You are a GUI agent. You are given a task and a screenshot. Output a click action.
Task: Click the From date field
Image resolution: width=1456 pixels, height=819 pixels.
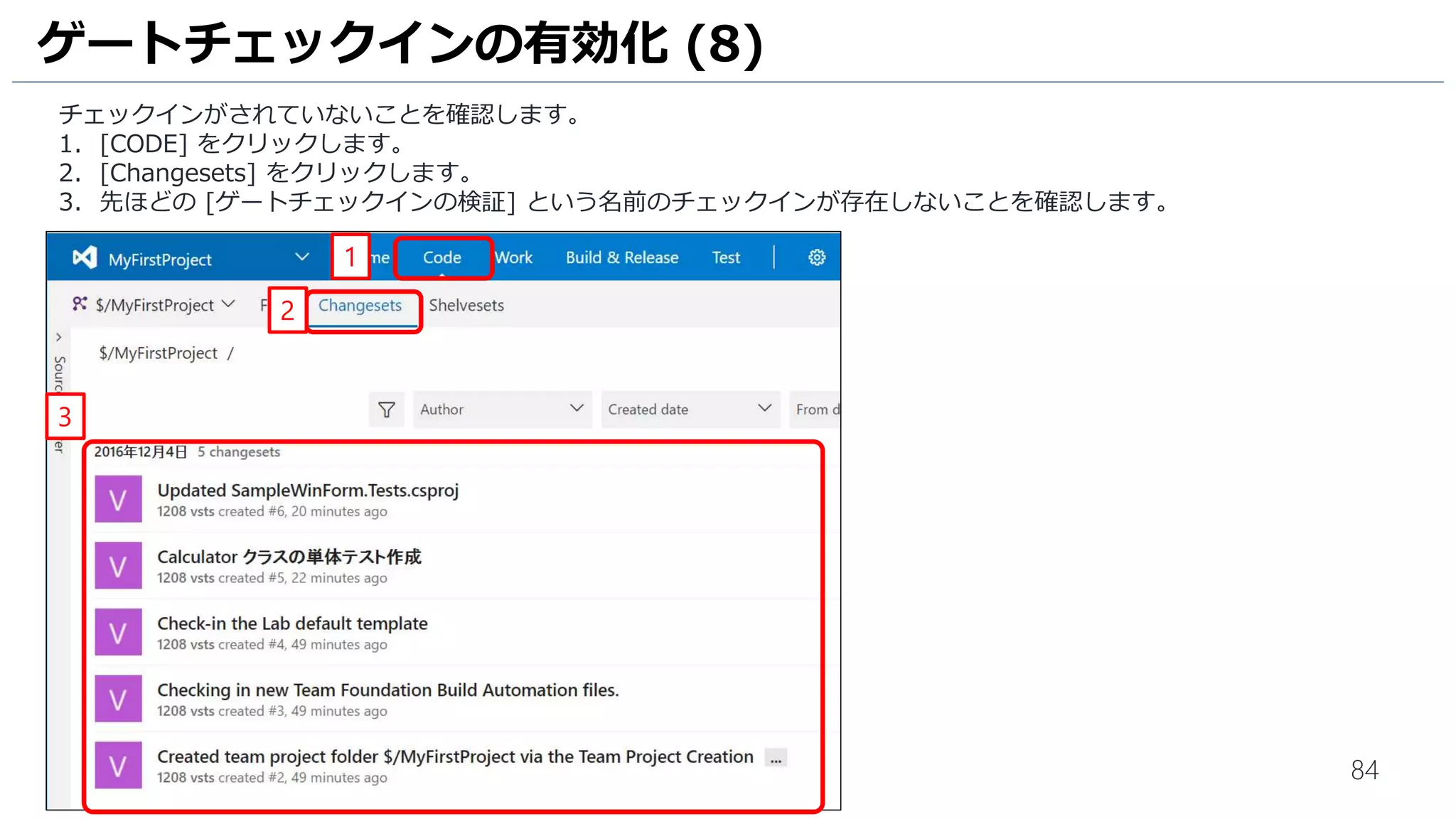click(815, 409)
